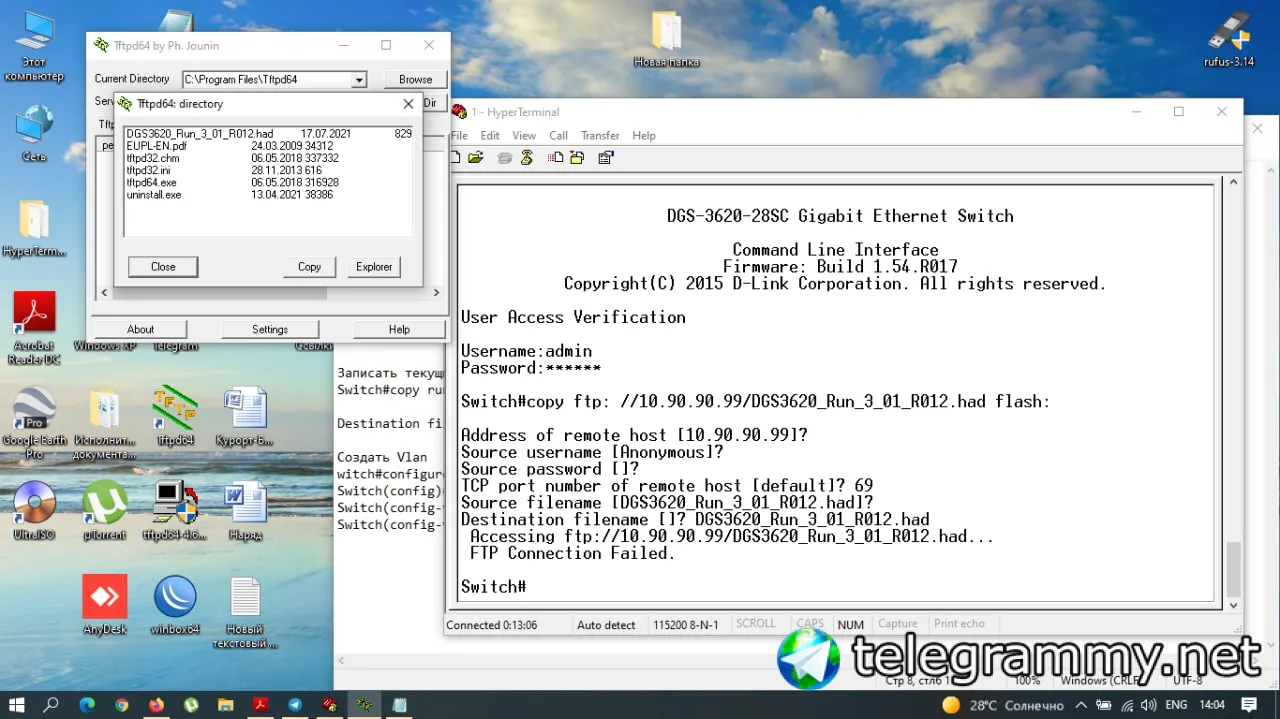Open the HyperTerminal File menu
The image size is (1280, 719).
[460, 136]
